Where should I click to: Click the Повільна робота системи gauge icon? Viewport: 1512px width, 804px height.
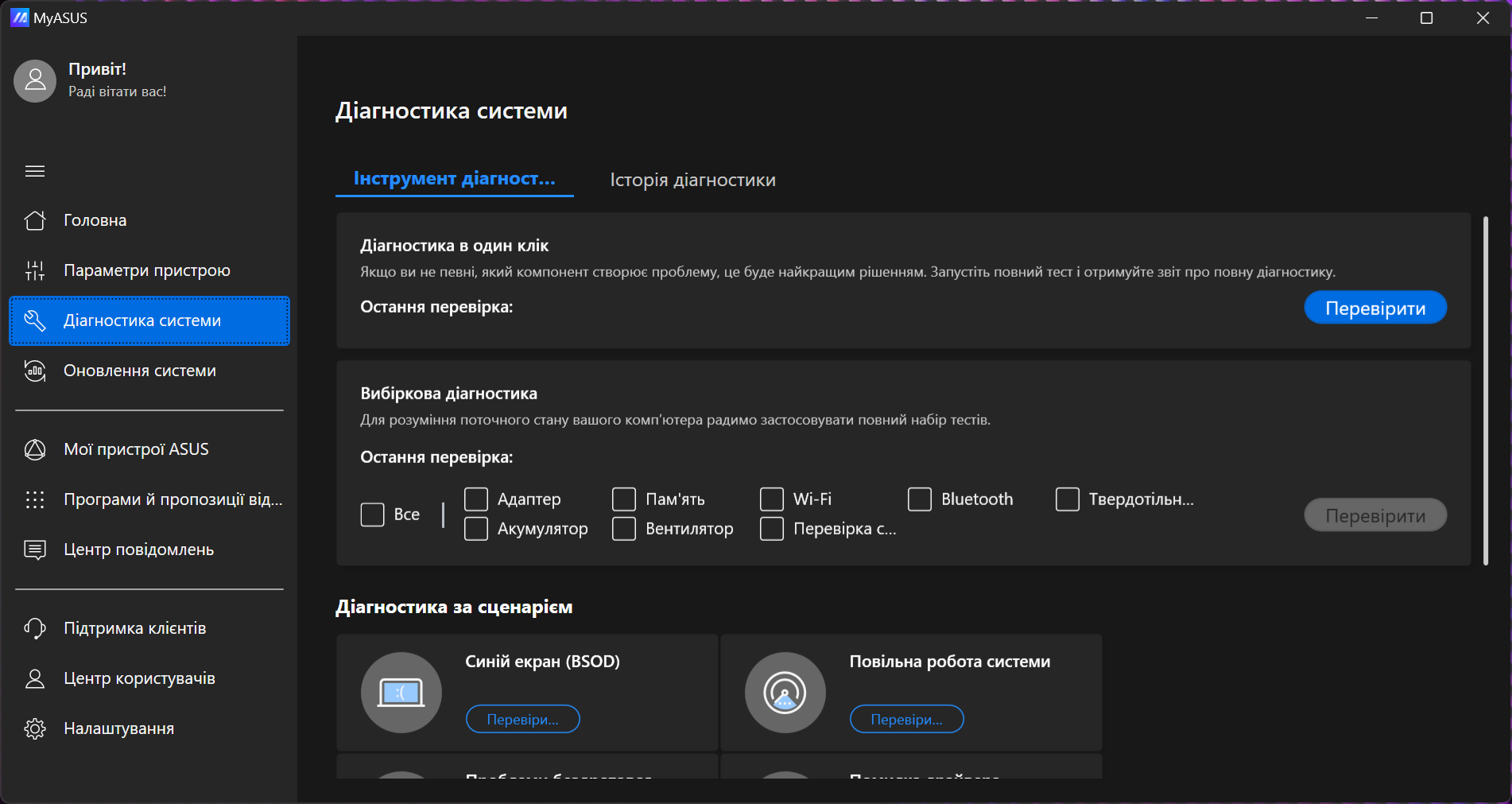(785, 693)
